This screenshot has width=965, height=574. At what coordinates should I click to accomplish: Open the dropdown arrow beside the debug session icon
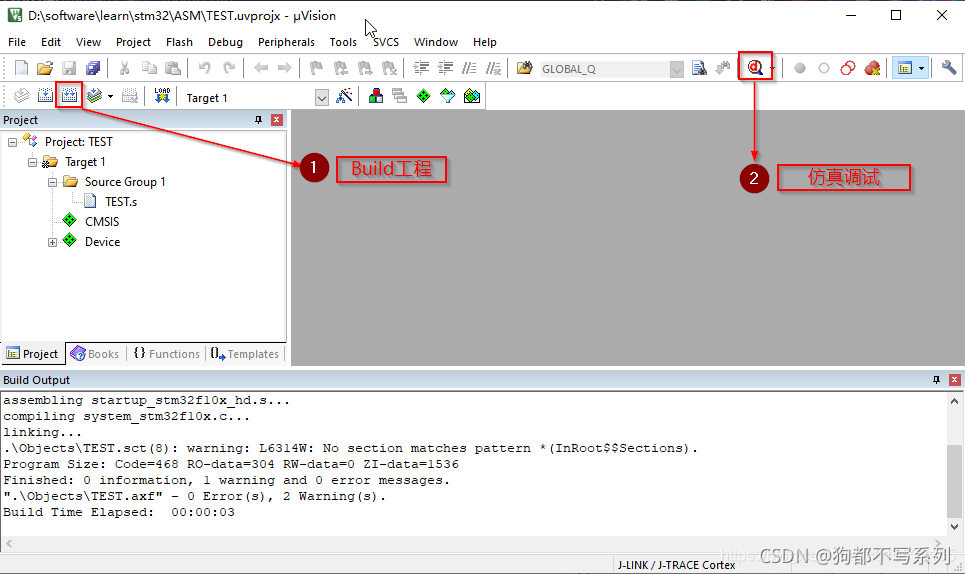[772, 68]
